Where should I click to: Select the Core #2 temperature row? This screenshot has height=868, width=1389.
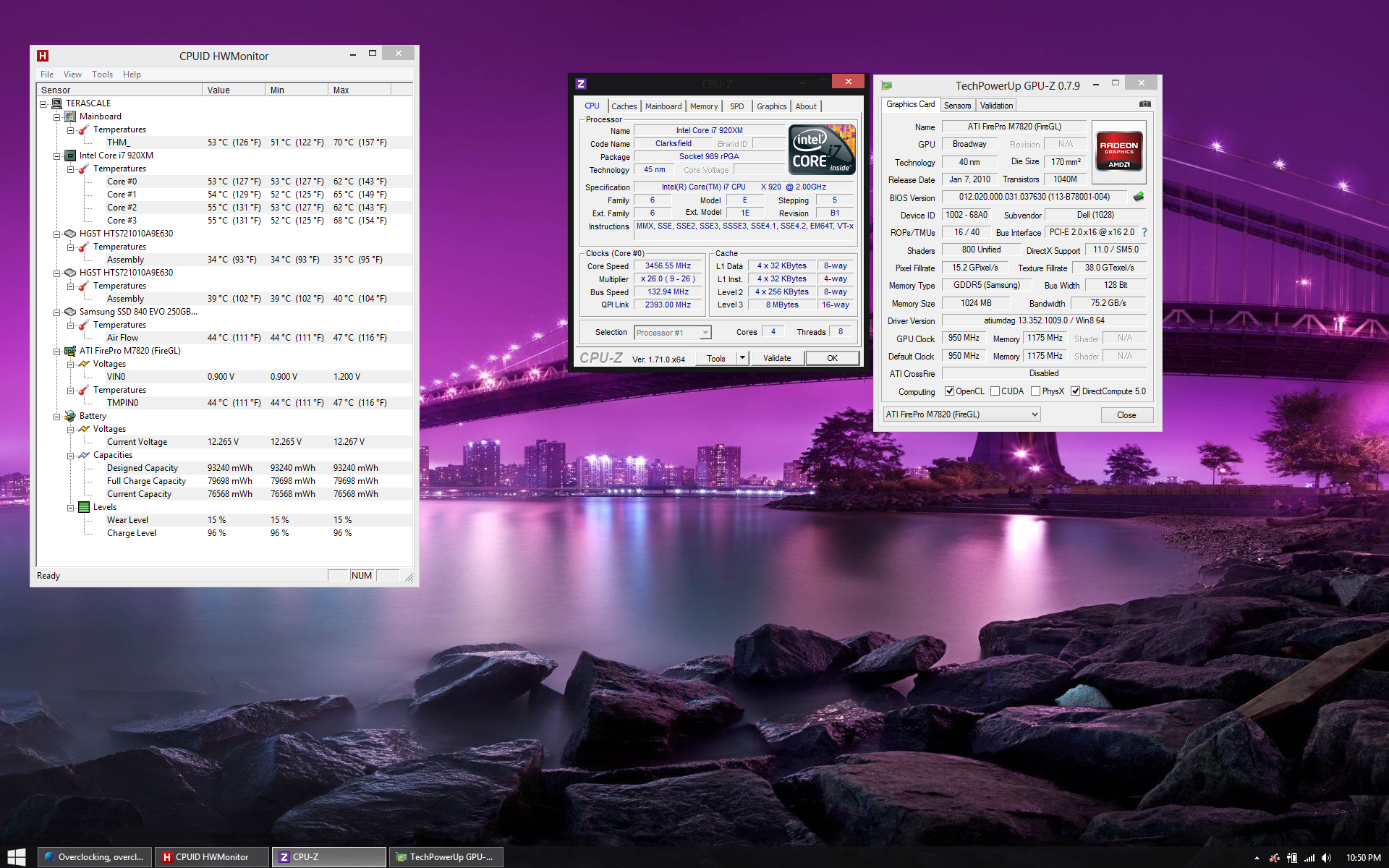coord(224,208)
